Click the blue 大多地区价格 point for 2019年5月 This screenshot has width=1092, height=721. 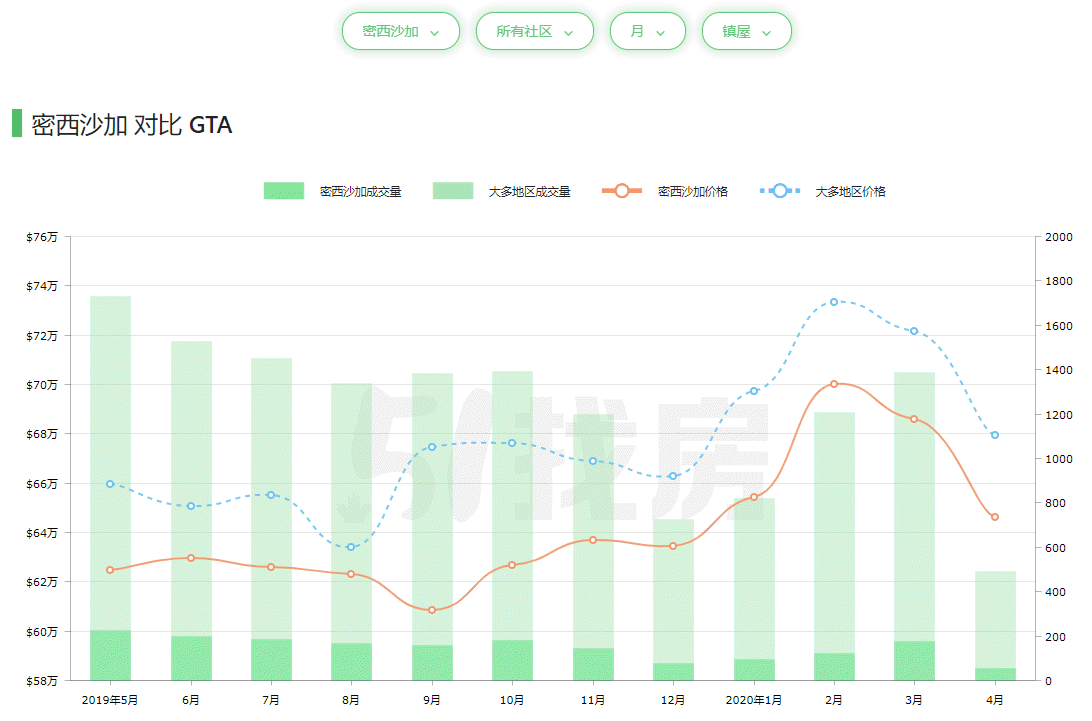[x=110, y=483]
